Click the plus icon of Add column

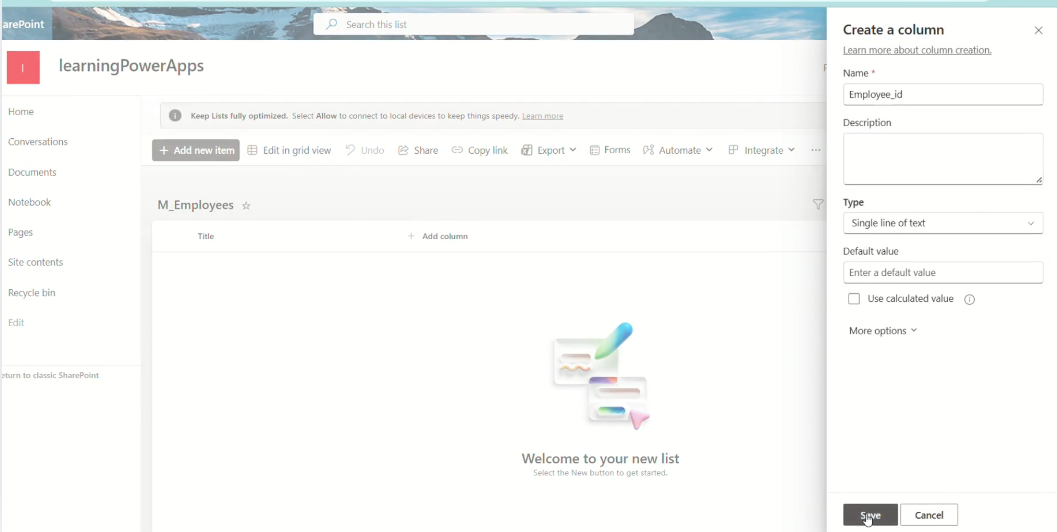[x=411, y=236]
